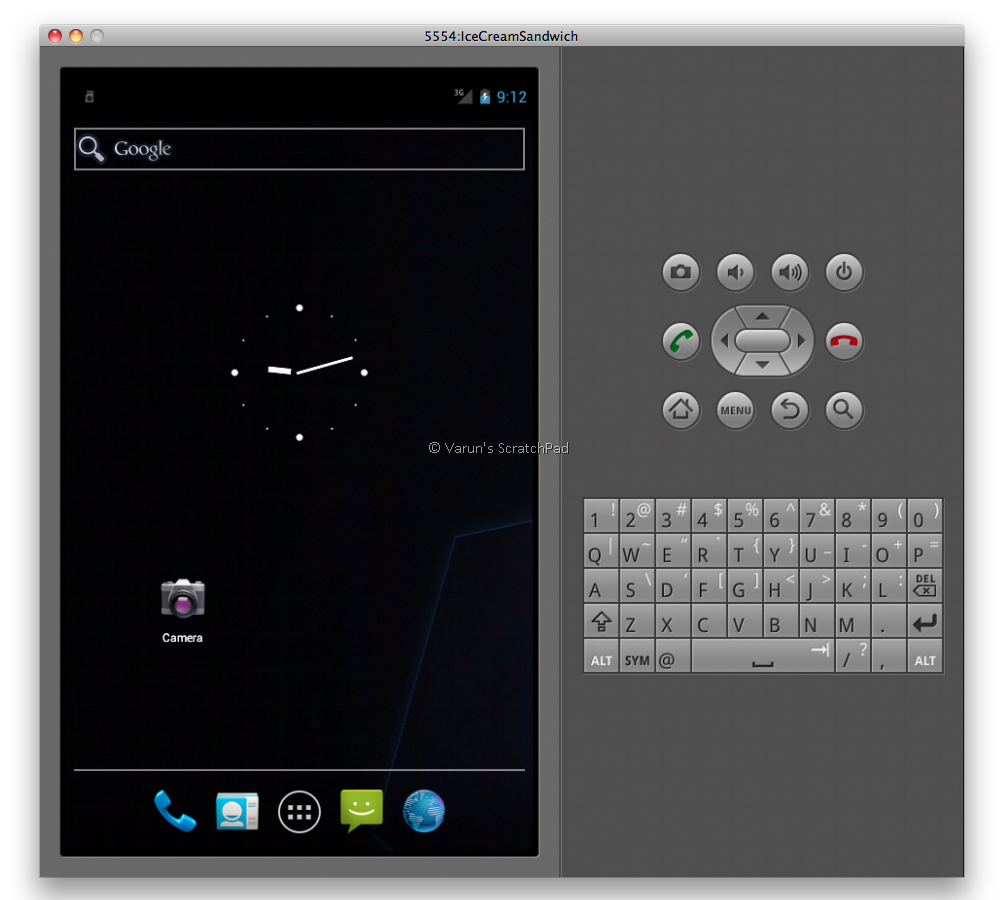
Task: Click the M key
Action: tap(853, 621)
